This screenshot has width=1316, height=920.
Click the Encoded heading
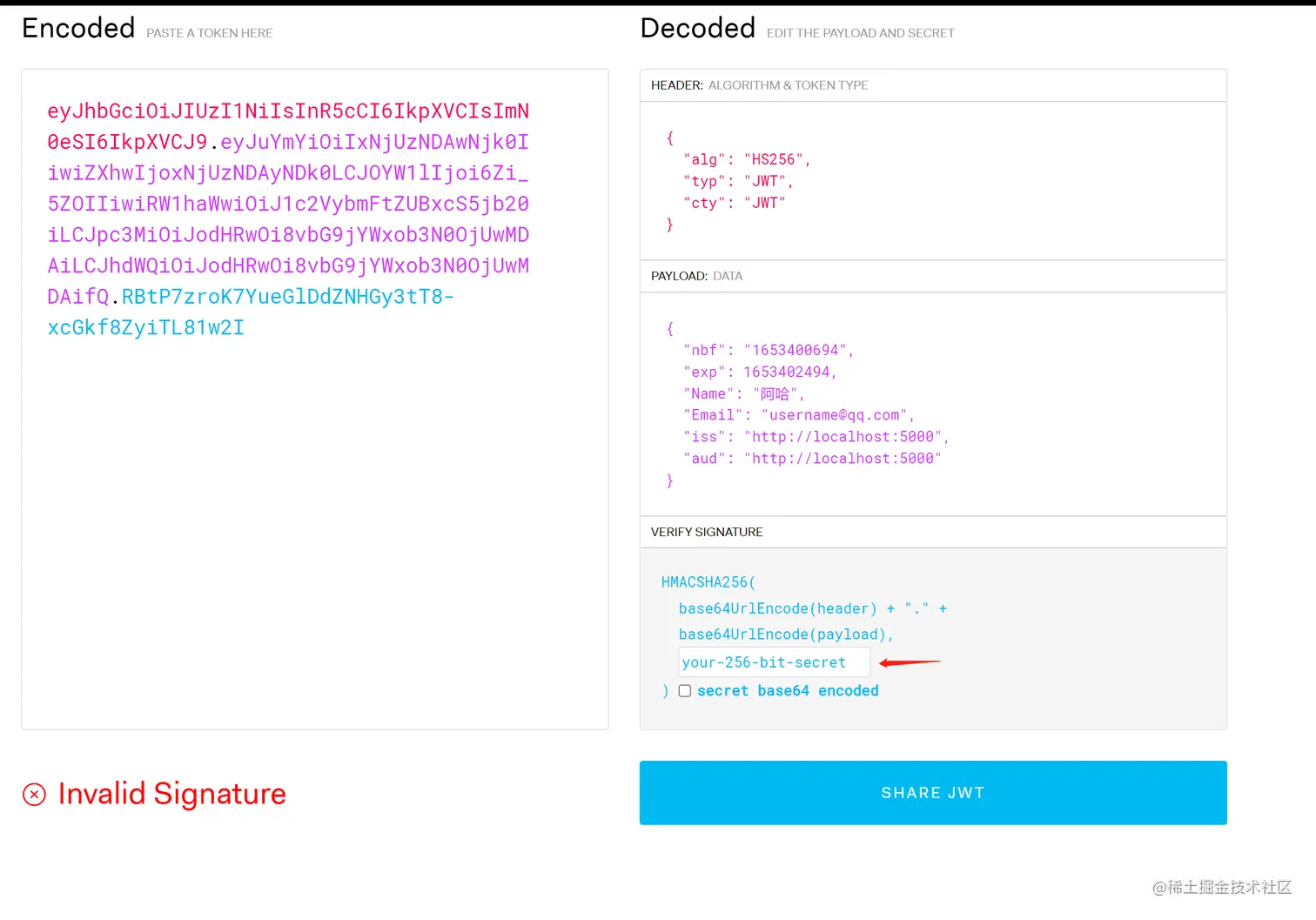click(78, 29)
